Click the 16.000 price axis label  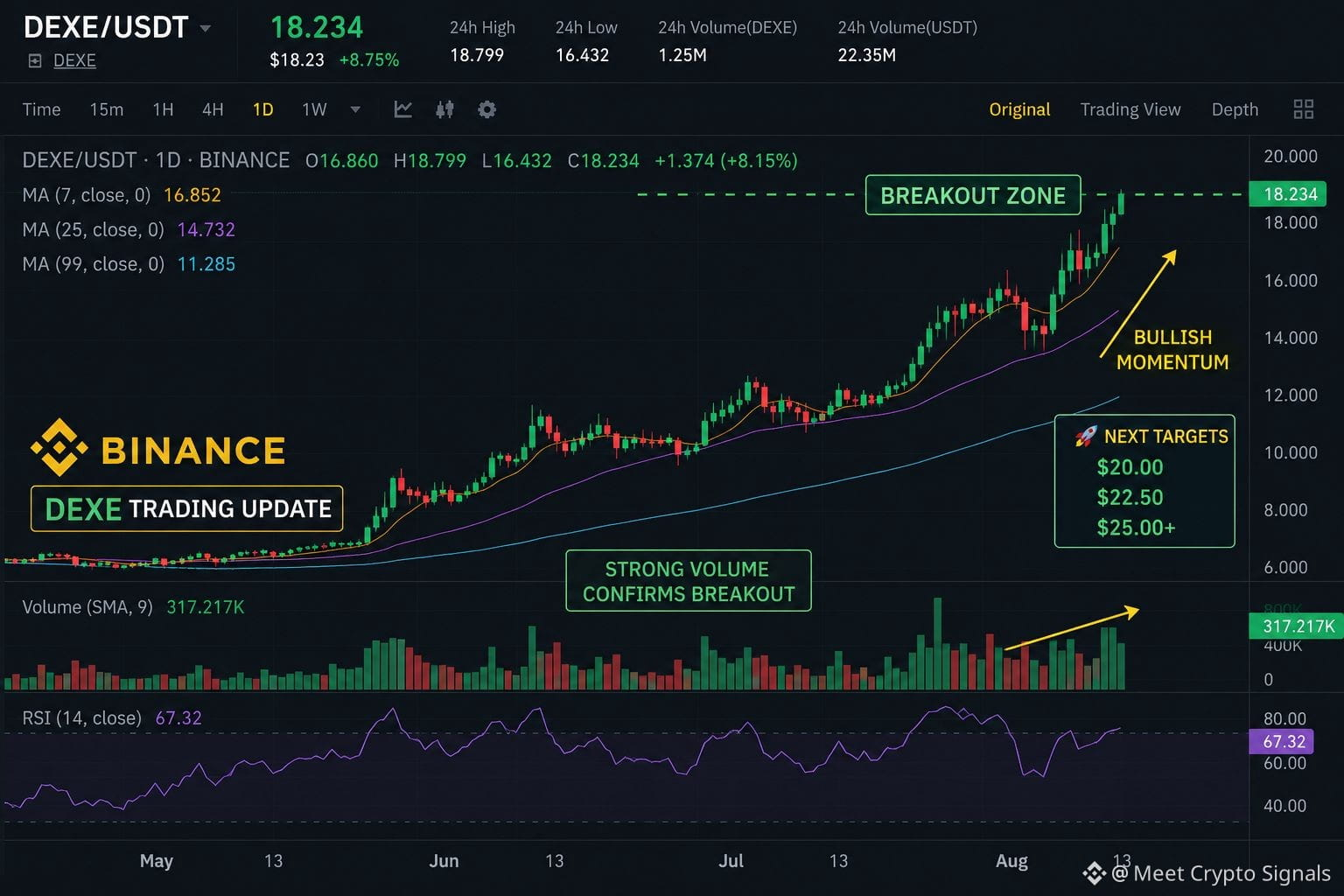pyautogui.click(x=1291, y=280)
